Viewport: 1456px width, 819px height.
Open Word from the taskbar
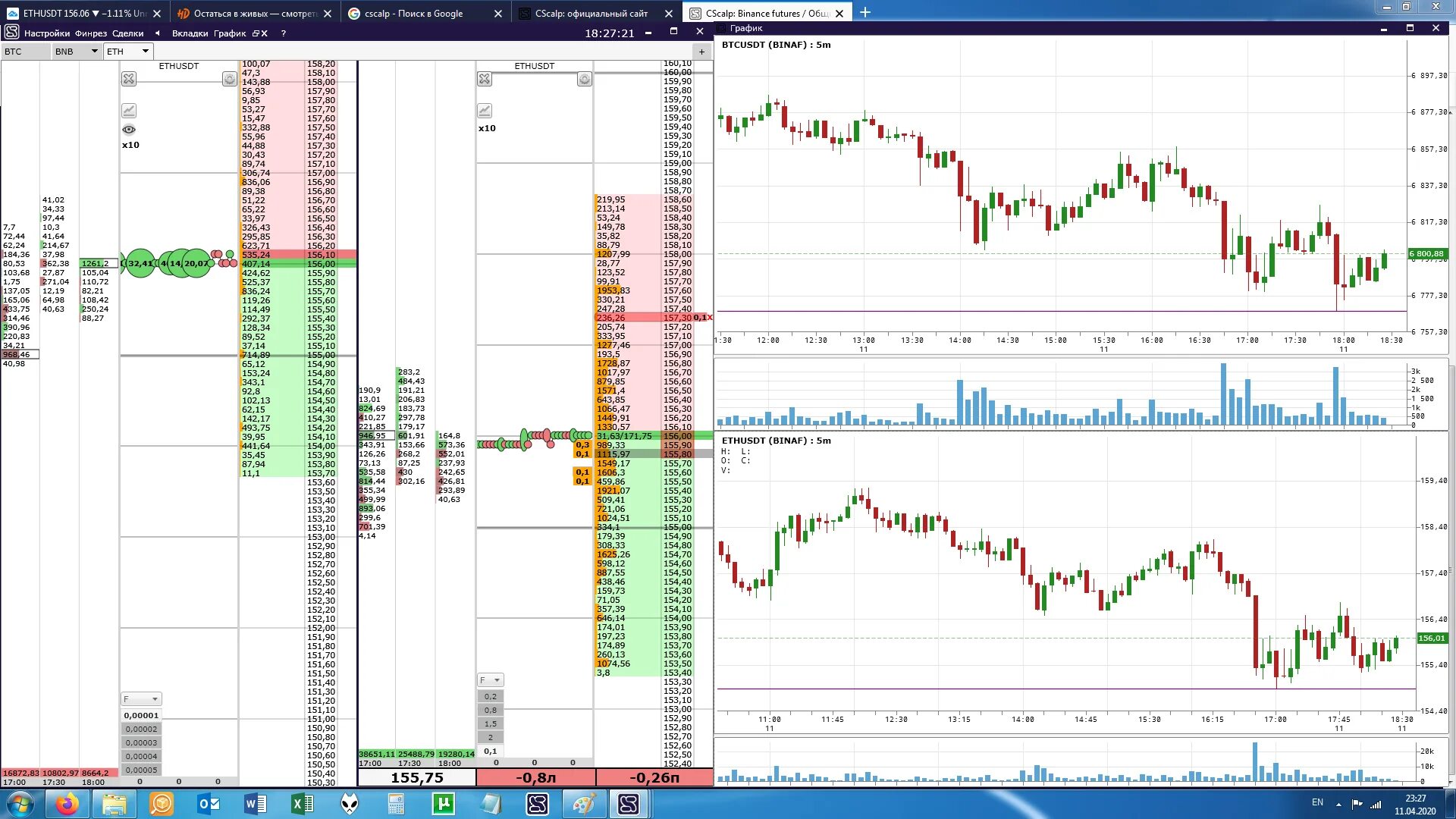[256, 804]
